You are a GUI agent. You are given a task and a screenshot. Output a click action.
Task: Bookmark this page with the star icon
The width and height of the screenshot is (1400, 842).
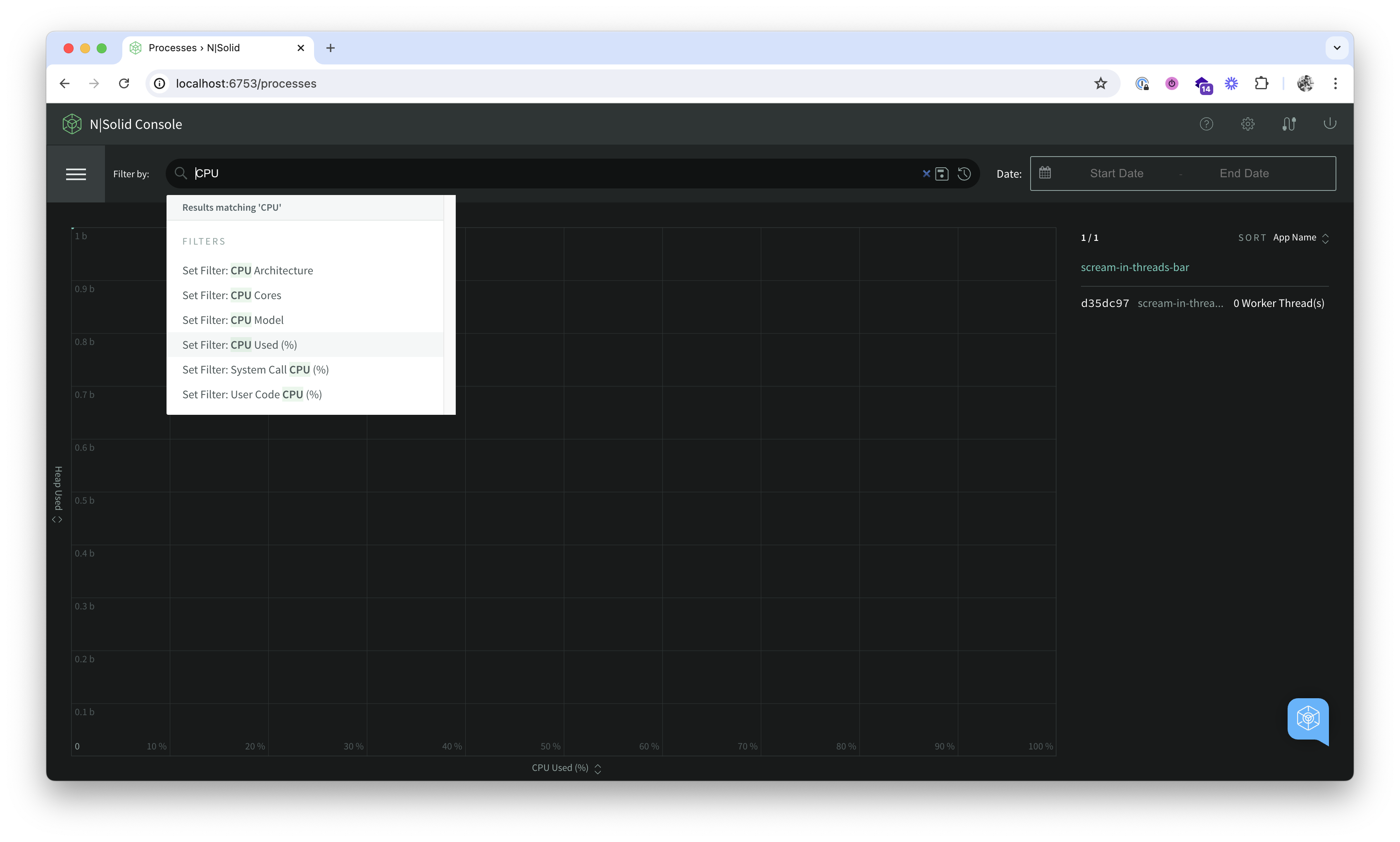1100,83
